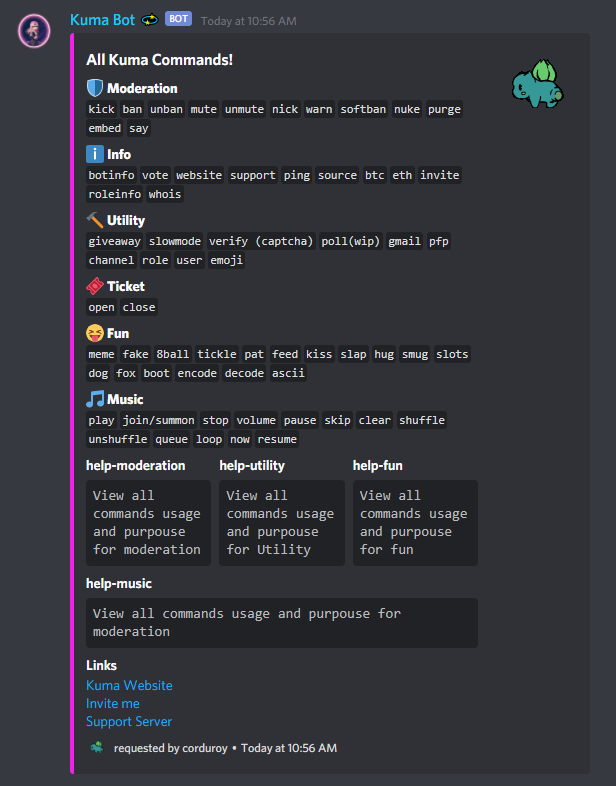The width and height of the screenshot is (616, 786).
Task: Click the small footer avatar near requested by
Action: tap(97, 747)
